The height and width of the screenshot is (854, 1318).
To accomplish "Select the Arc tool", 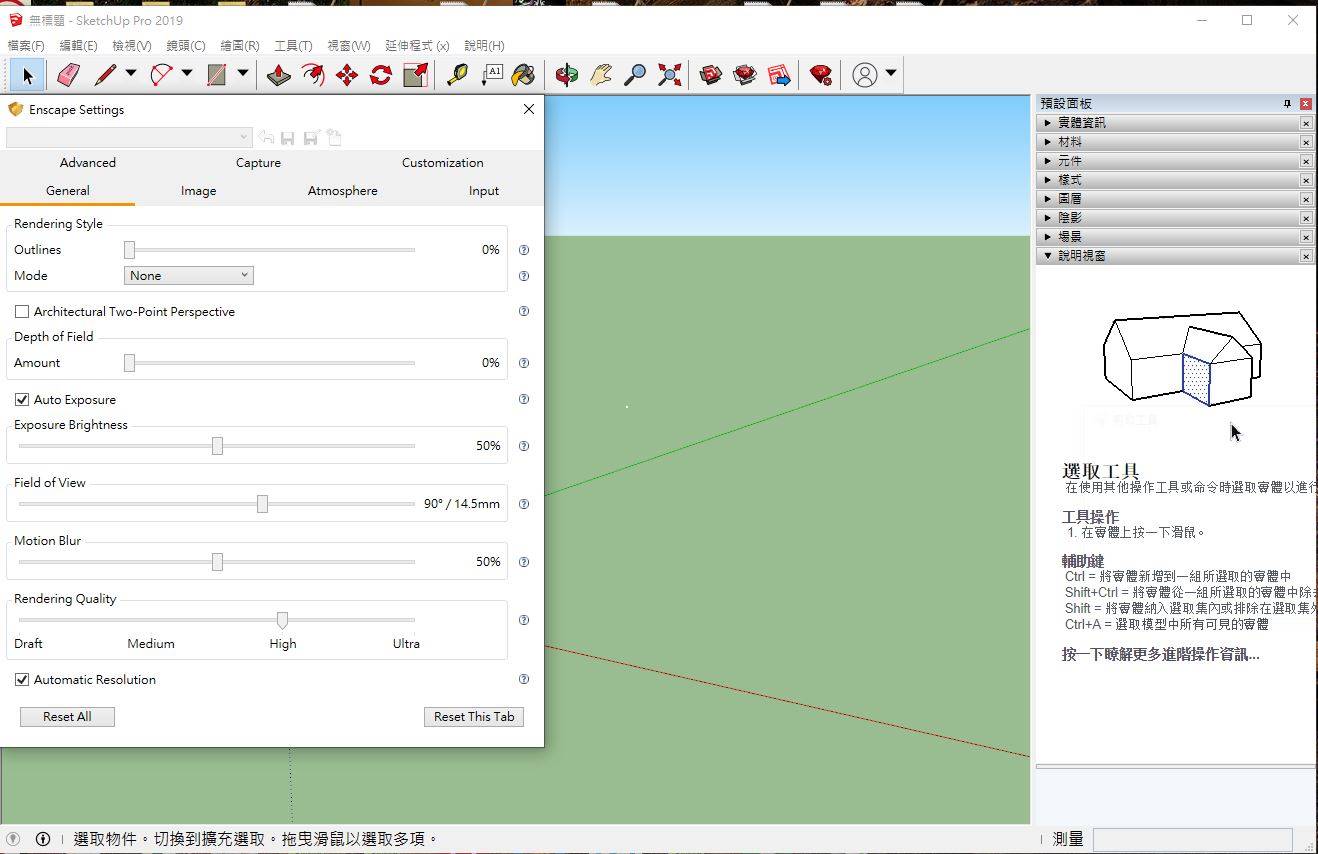I will click(161, 75).
